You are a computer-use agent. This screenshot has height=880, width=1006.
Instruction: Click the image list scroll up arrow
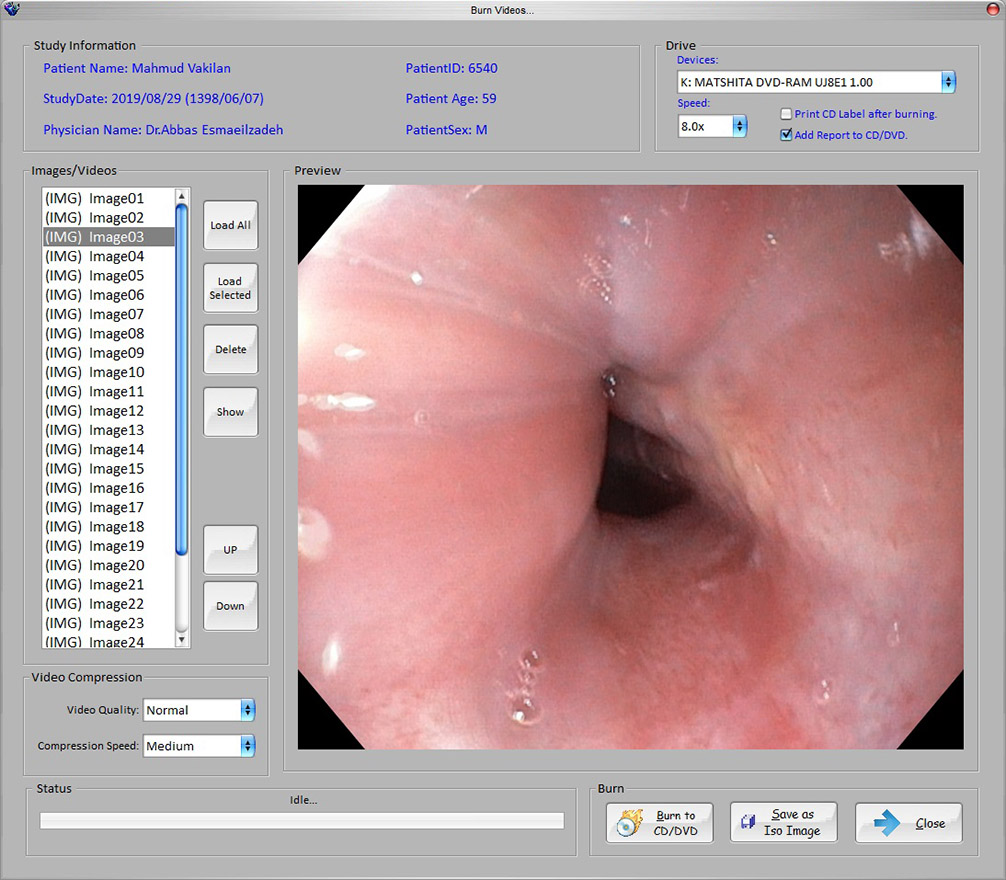point(182,196)
